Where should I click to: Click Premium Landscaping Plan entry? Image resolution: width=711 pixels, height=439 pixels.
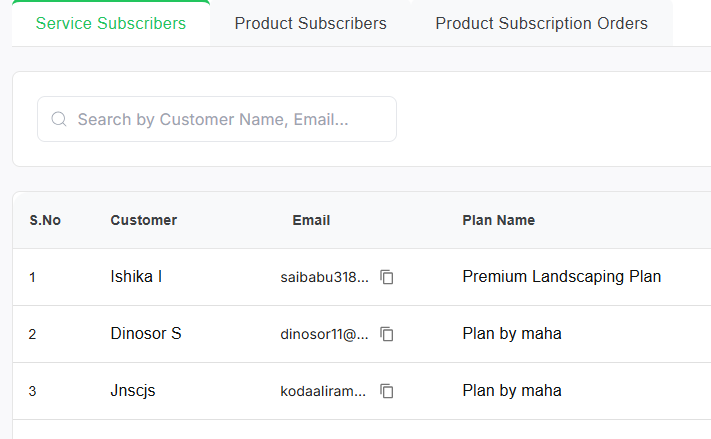tap(561, 276)
